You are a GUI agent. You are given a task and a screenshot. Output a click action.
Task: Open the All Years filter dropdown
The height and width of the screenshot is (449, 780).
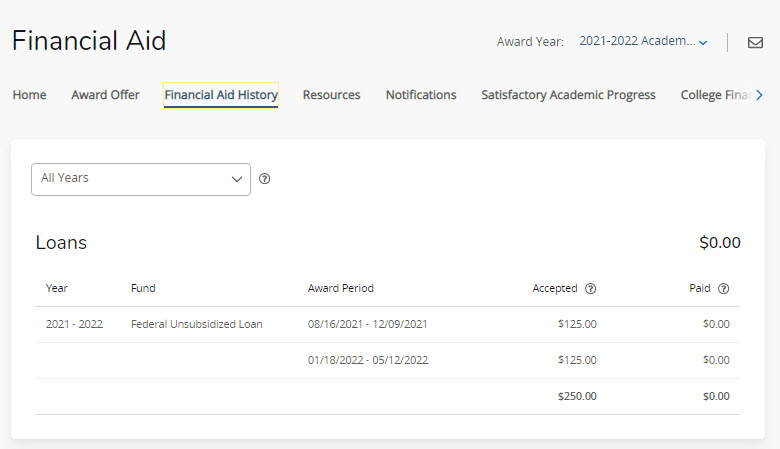[141, 179]
